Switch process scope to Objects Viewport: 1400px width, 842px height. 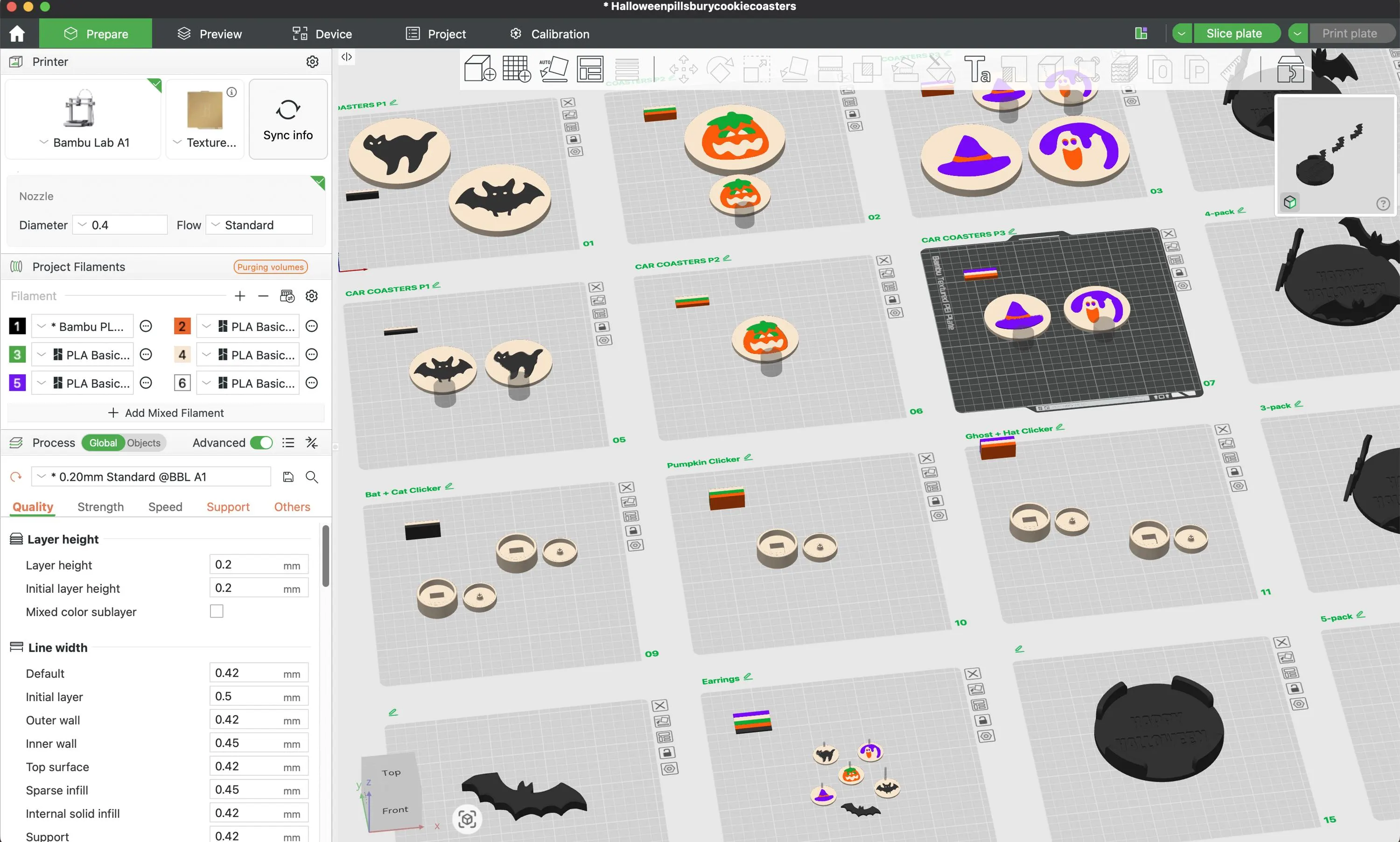click(x=144, y=442)
